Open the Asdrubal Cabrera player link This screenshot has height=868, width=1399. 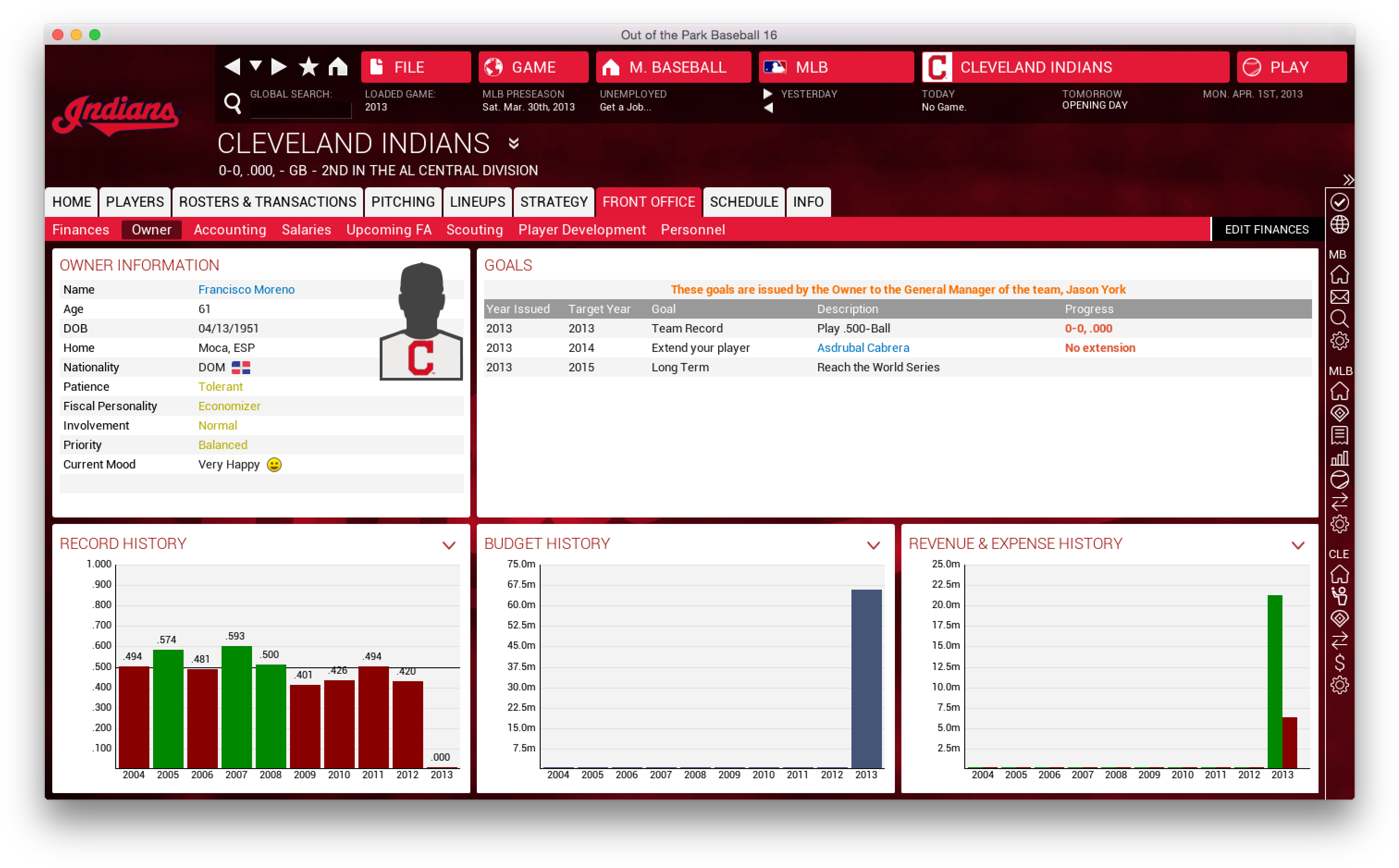863,348
